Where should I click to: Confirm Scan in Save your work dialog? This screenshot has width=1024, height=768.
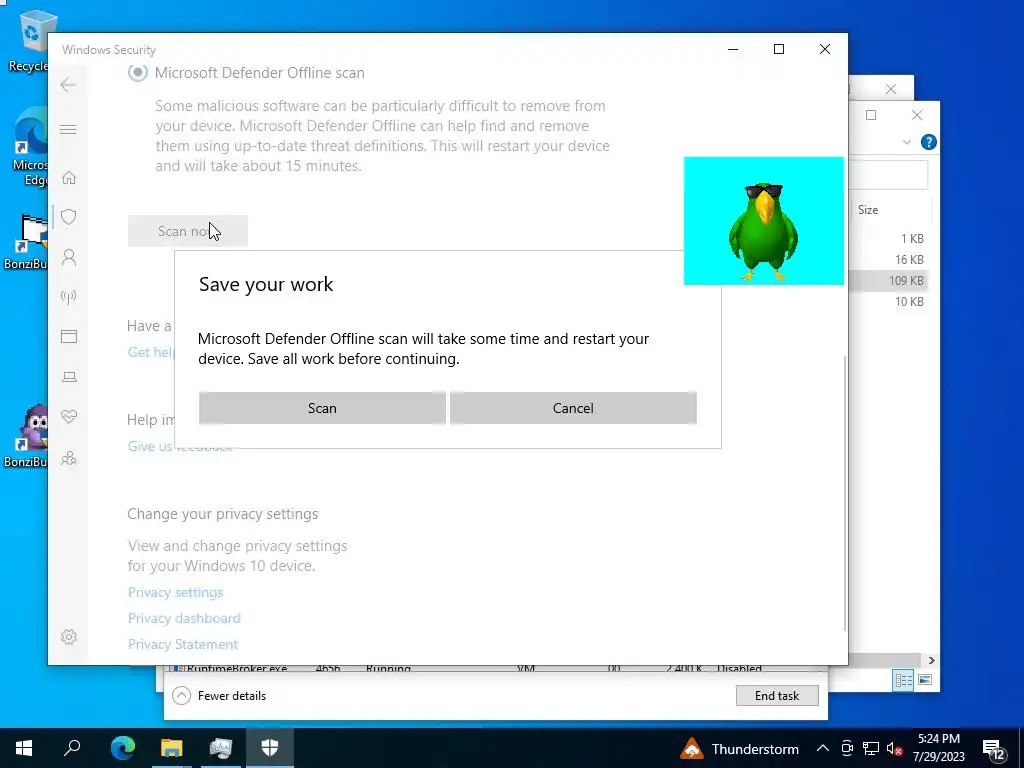coord(322,408)
